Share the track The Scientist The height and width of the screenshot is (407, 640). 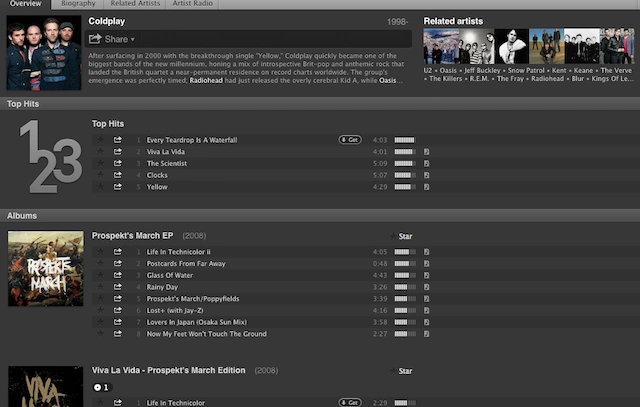point(118,163)
